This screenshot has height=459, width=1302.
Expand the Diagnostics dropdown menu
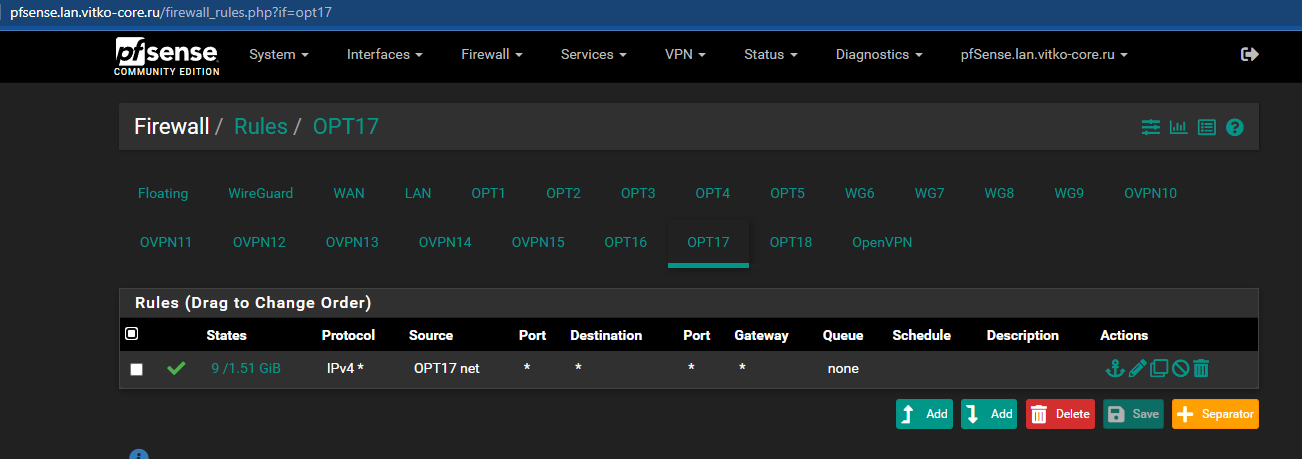click(878, 55)
